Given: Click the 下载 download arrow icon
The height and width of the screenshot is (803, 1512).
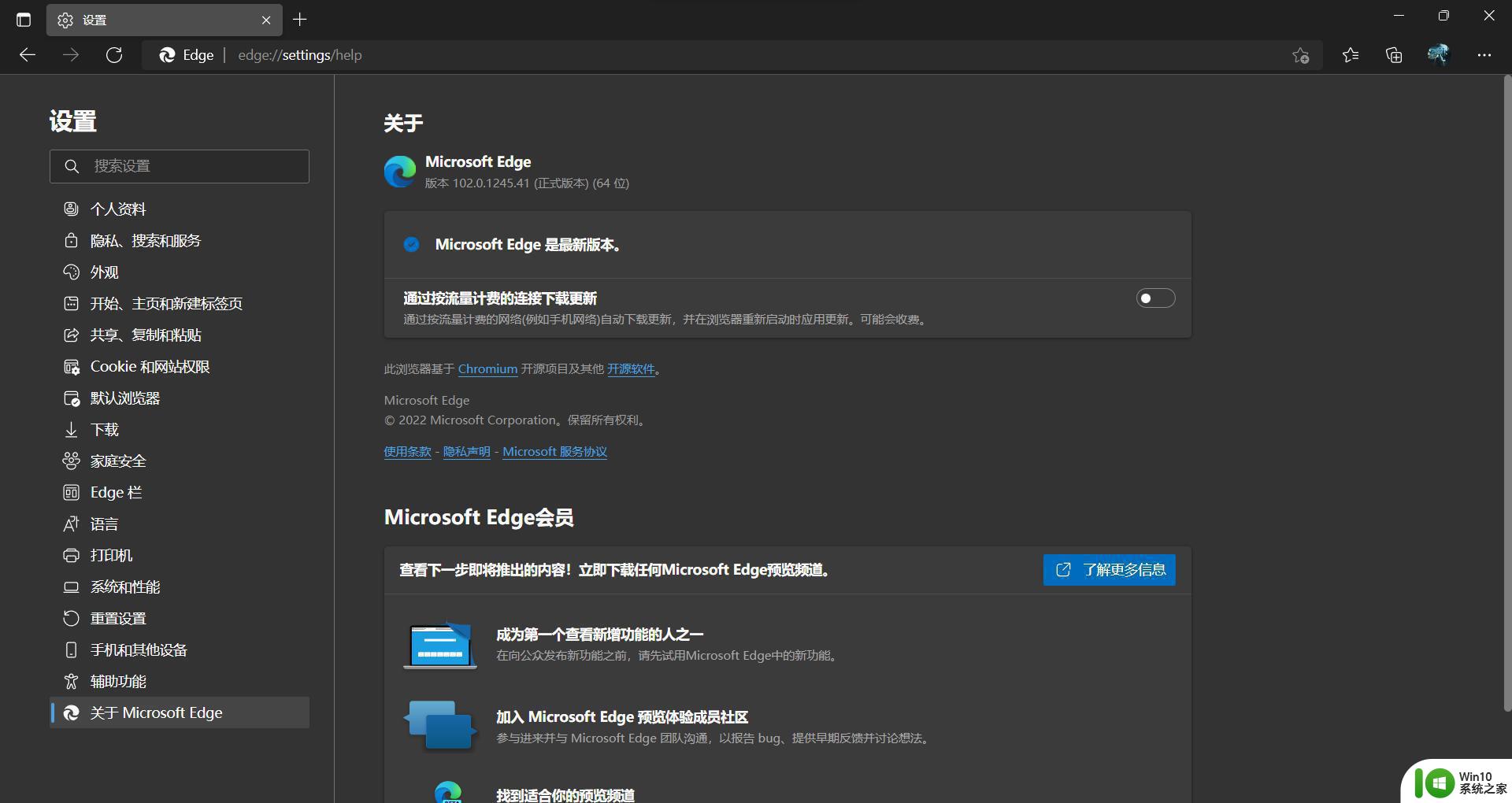Looking at the screenshot, I should [72, 430].
